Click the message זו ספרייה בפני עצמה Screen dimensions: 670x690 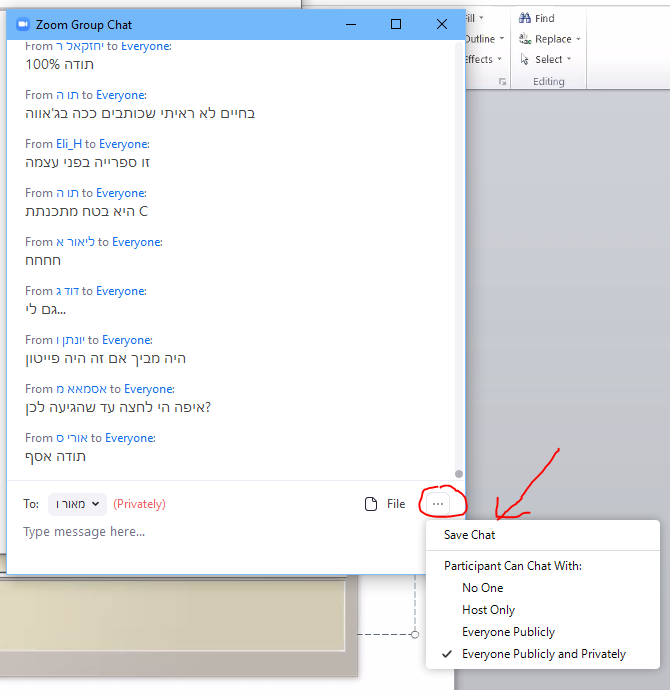[x=88, y=162]
